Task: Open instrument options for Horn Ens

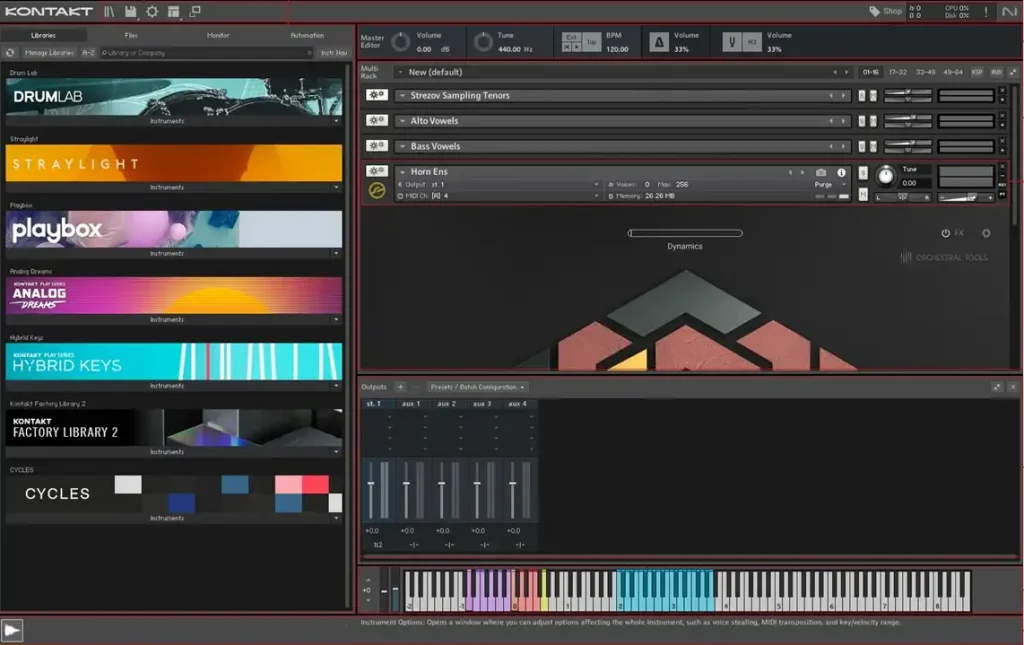Action: tap(376, 172)
